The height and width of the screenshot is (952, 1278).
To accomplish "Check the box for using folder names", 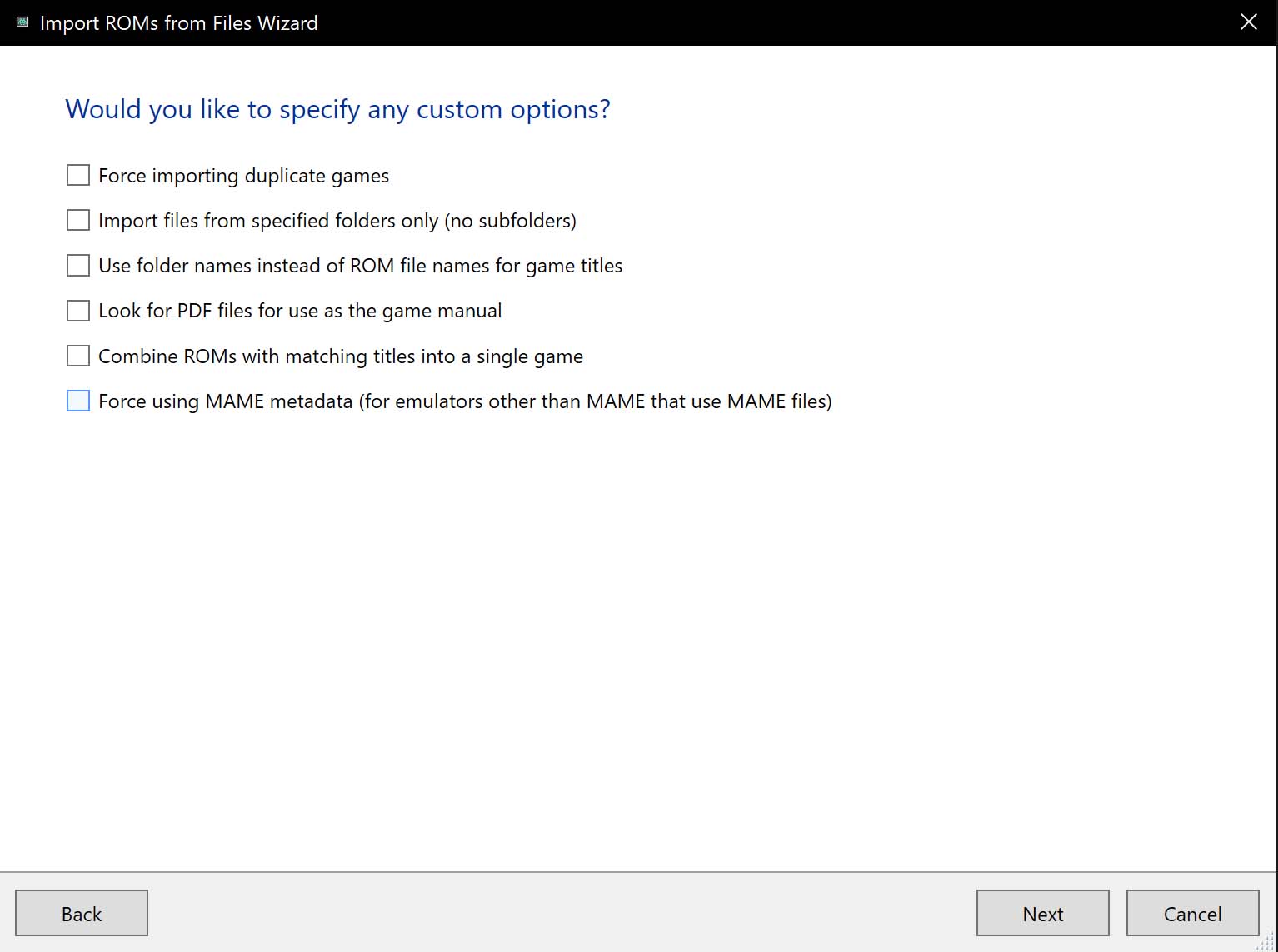I will click(x=78, y=265).
